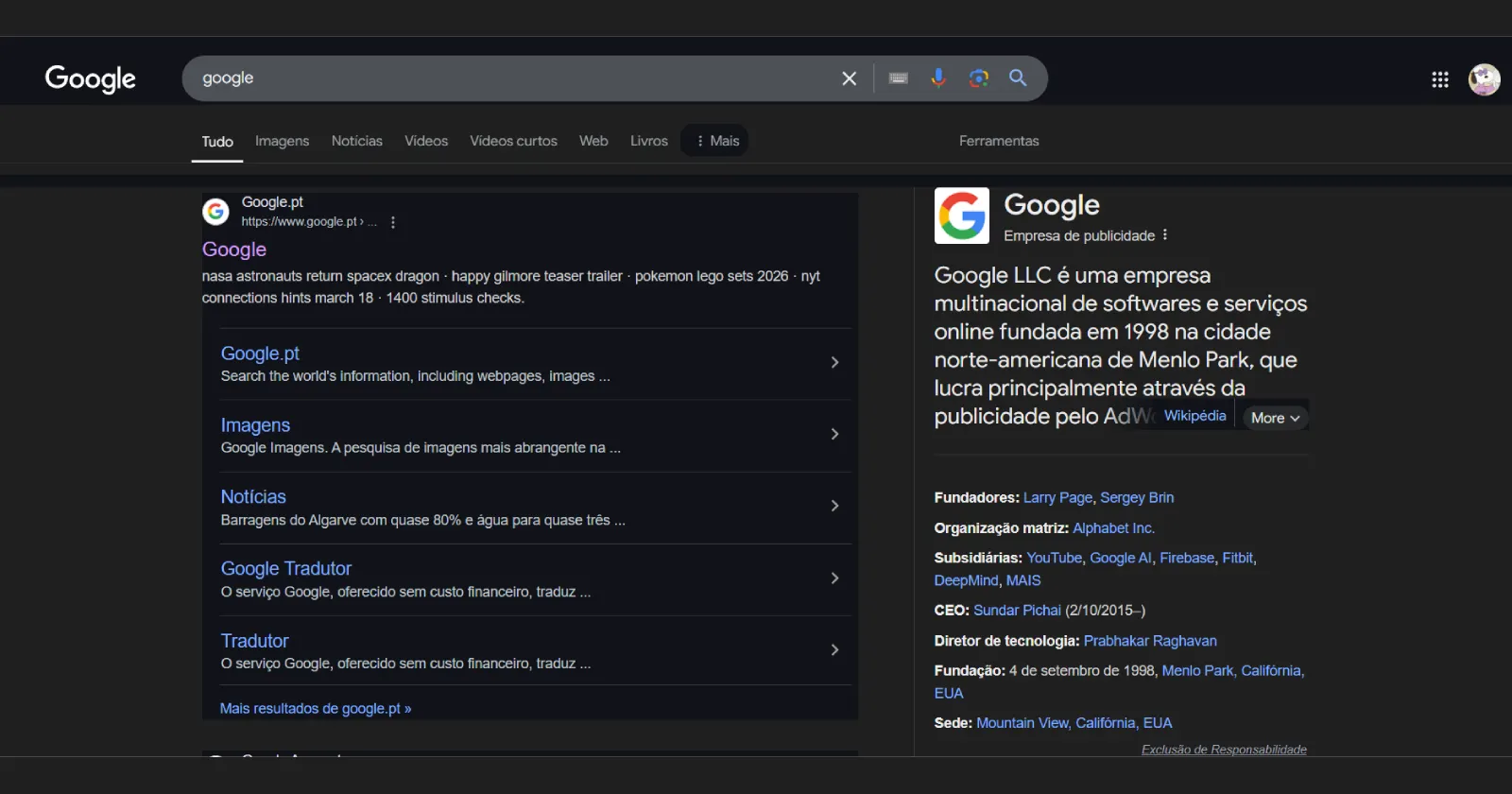This screenshot has width=1512, height=794.
Task: Open the Google apps grid
Action: 1440,79
